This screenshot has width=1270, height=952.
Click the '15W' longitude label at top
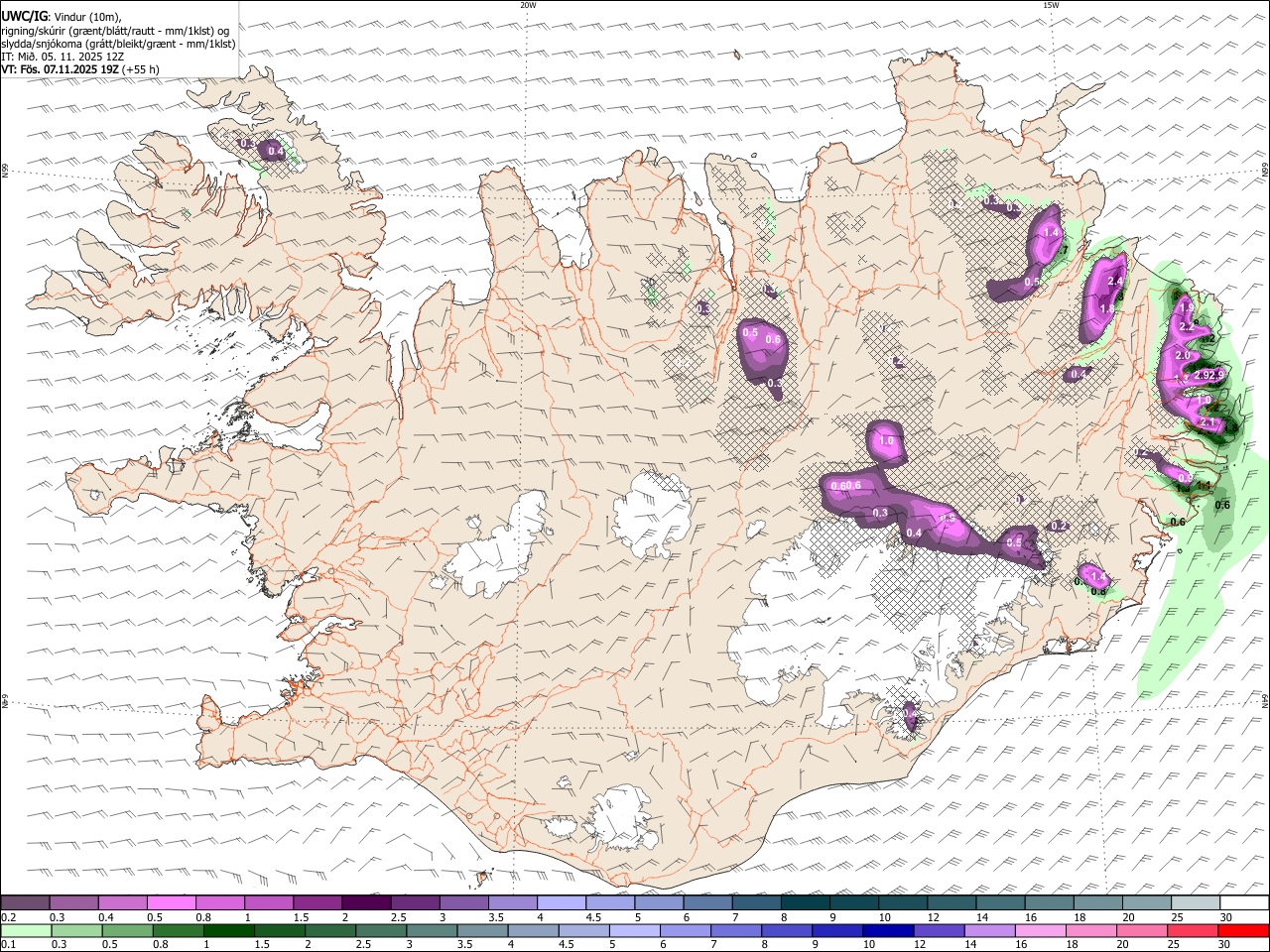(1051, 5)
